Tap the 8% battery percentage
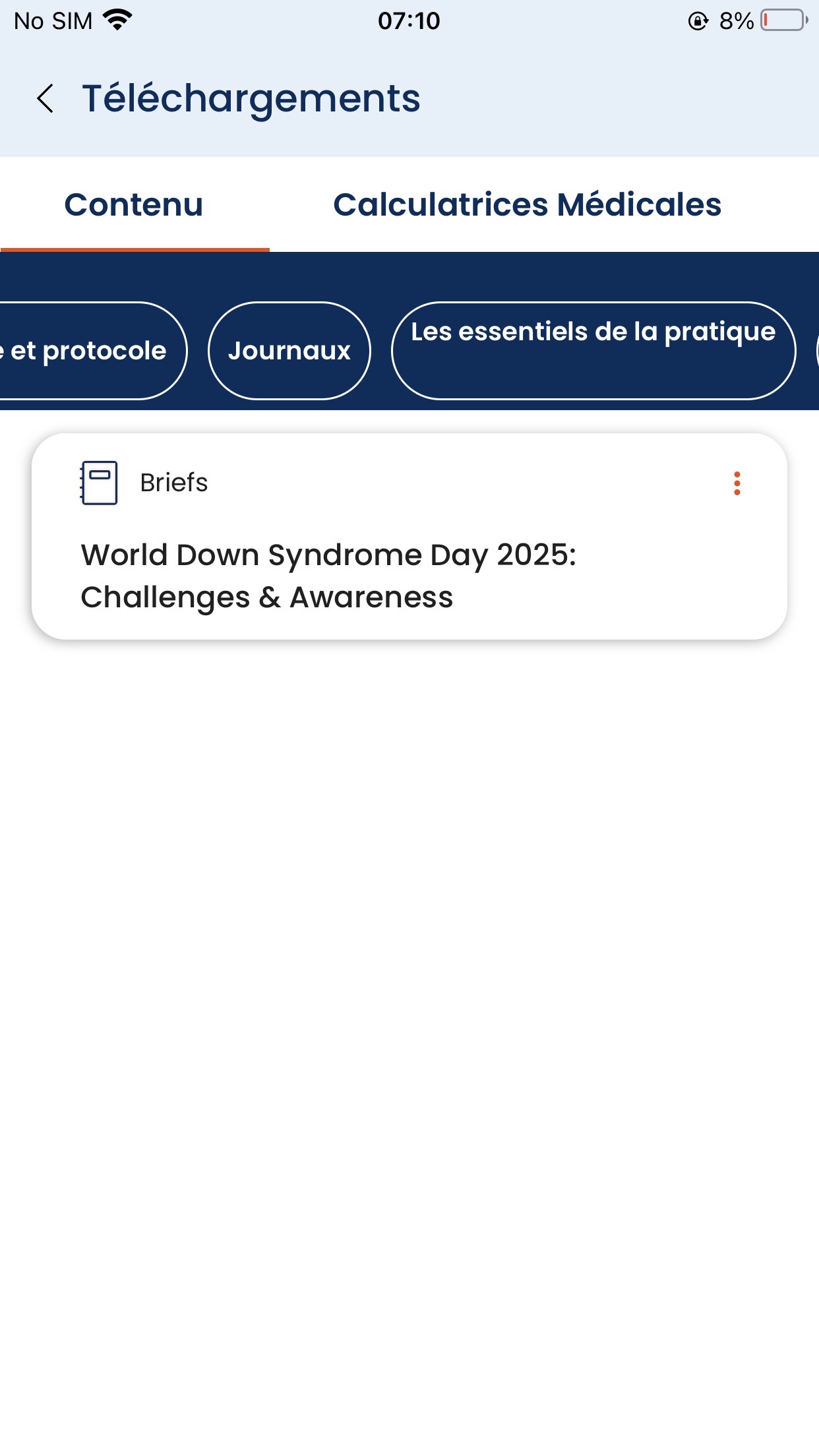 pyautogui.click(x=736, y=21)
